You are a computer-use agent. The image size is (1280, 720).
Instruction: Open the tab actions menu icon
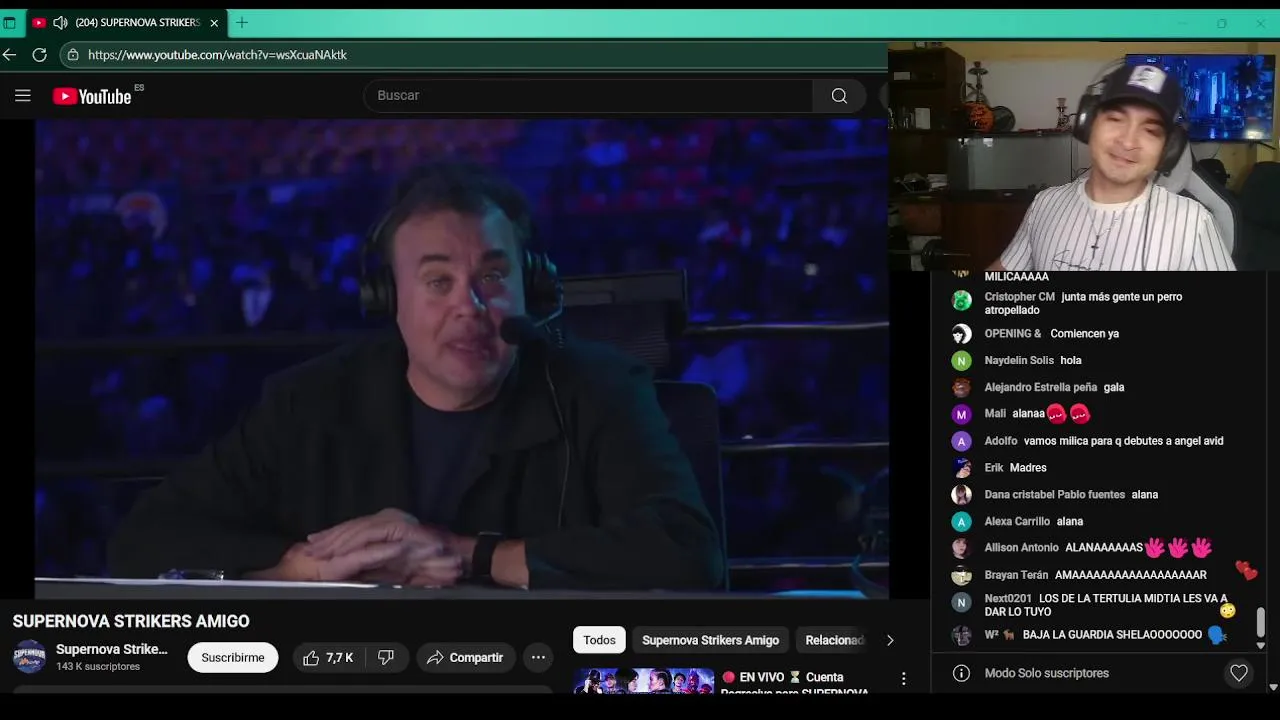tap(9, 23)
